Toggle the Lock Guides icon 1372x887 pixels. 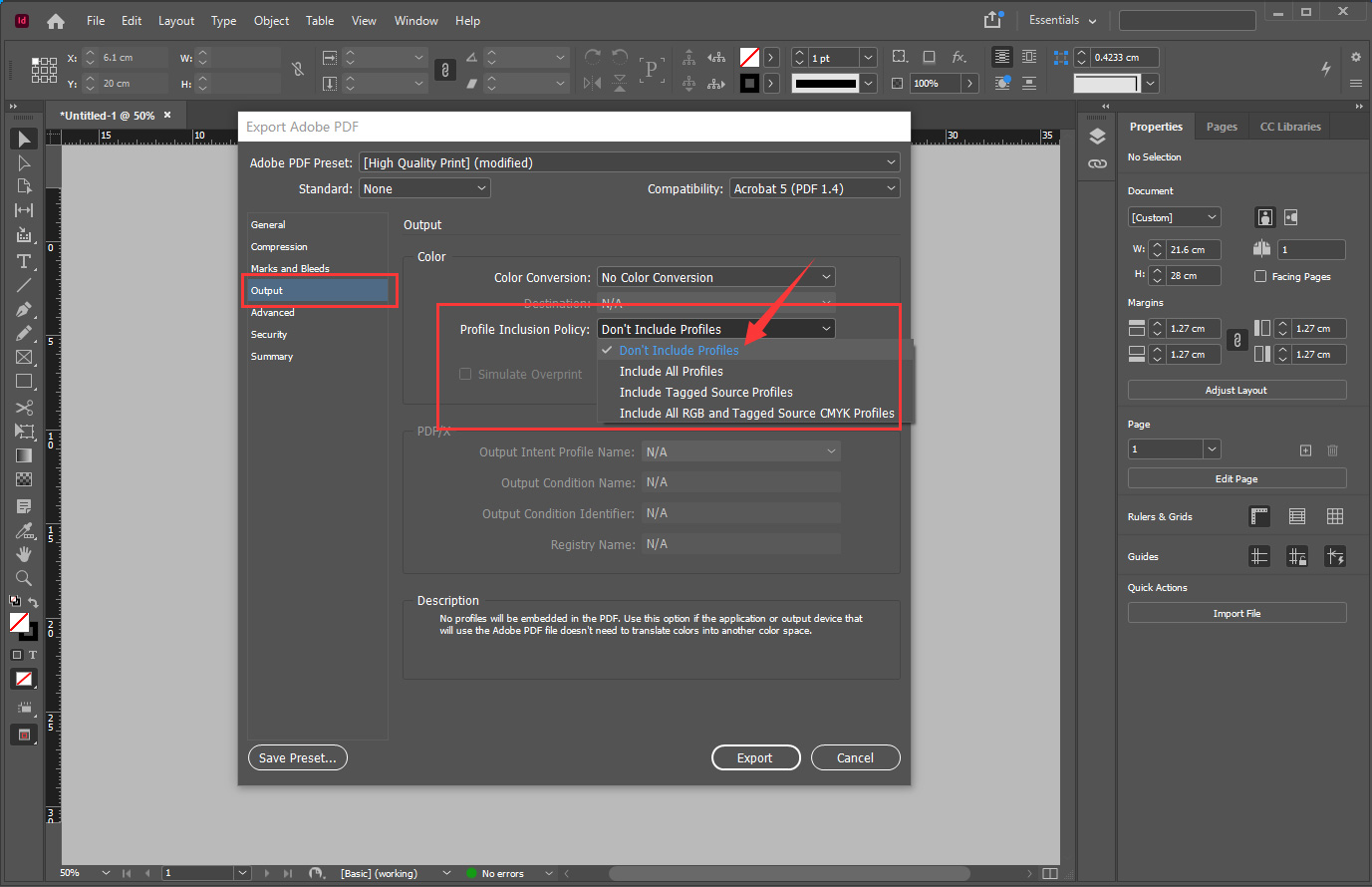click(x=1297, y=556)
